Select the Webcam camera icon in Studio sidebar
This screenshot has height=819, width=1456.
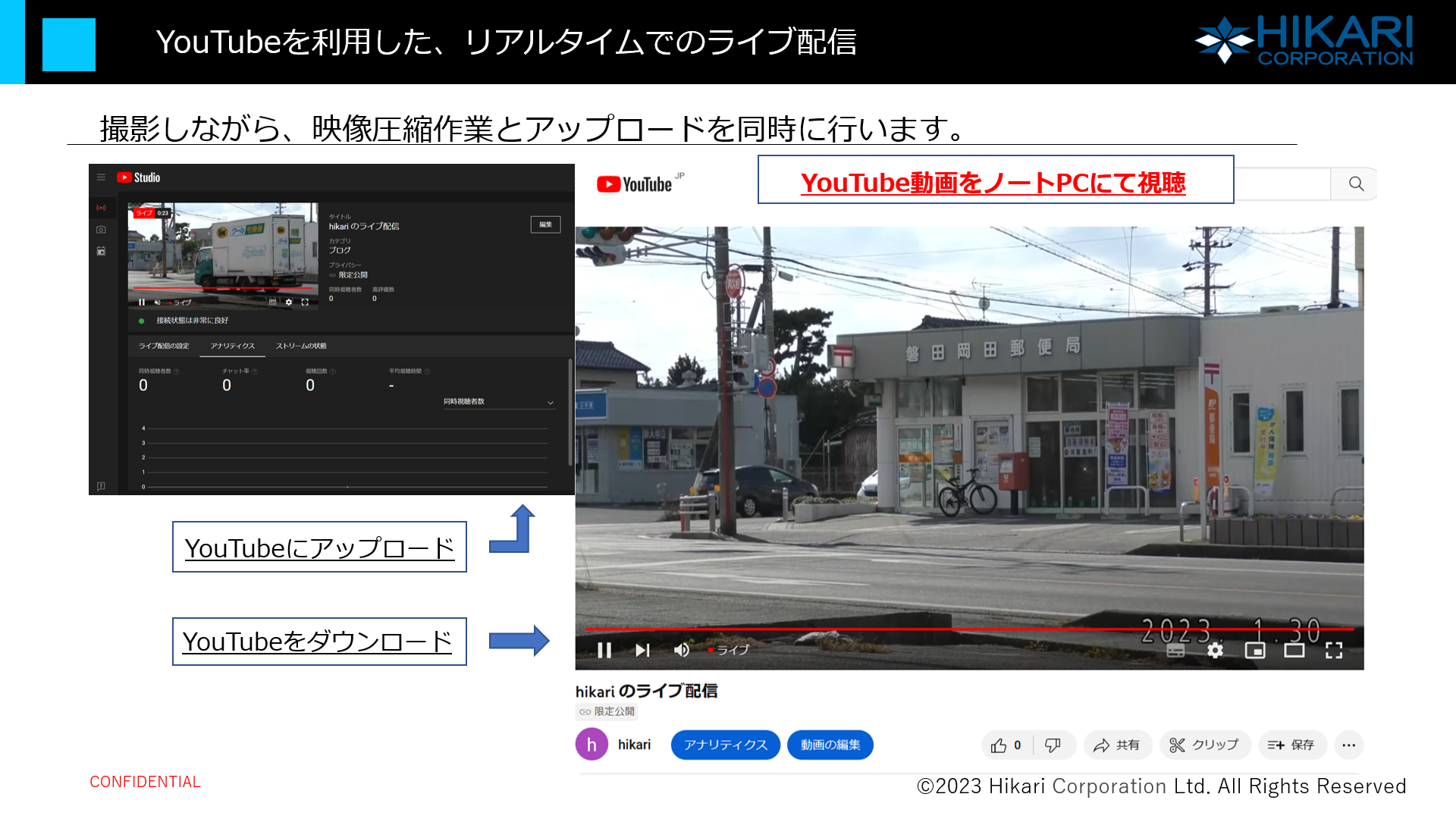tap(101, 229)
